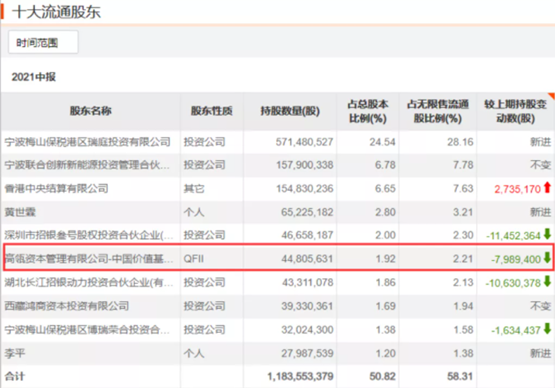Select the holding value 157,900,338
This screenshot has height=388, width=555.
coord(304,165)
